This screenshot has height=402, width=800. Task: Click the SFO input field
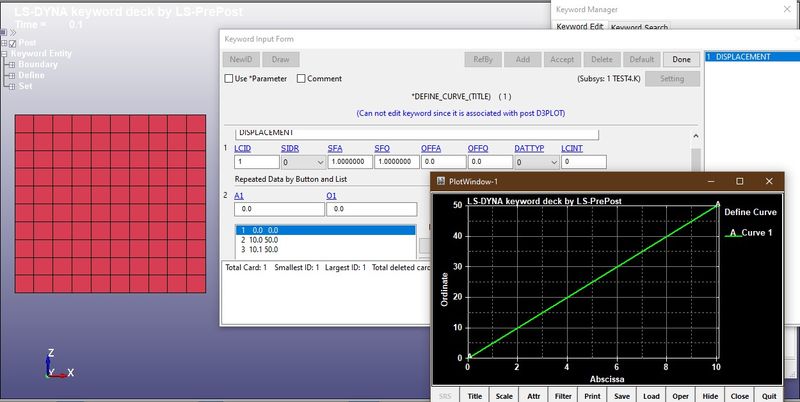pos(397,162)
